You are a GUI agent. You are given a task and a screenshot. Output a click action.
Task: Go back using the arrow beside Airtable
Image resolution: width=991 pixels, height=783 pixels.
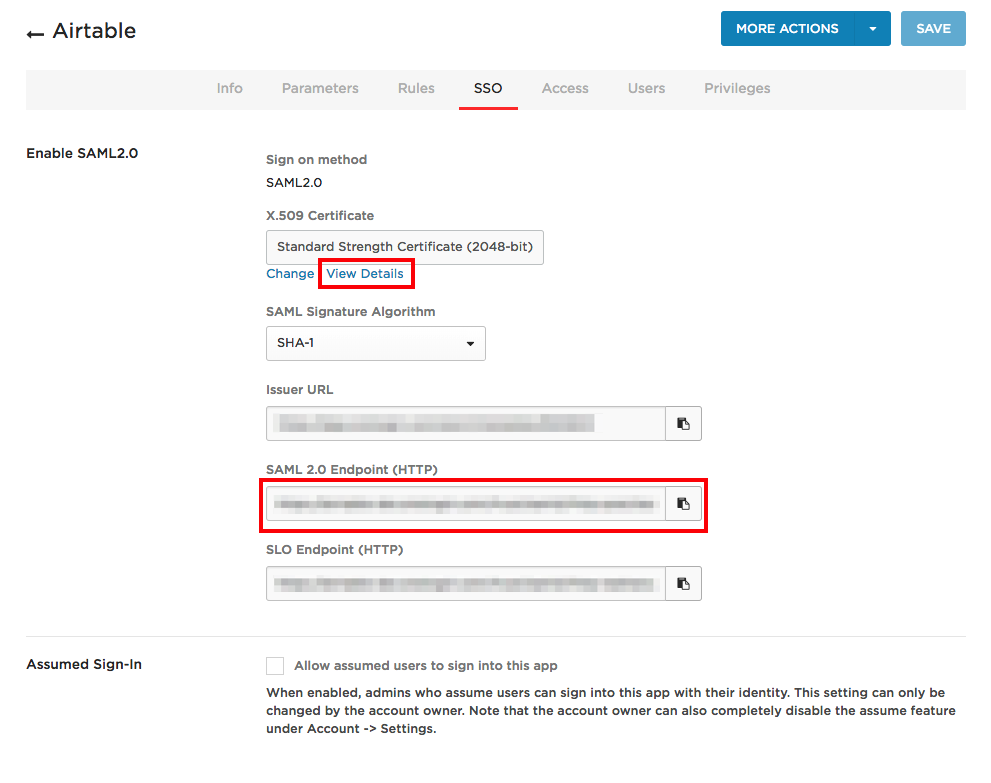point(35,33)
